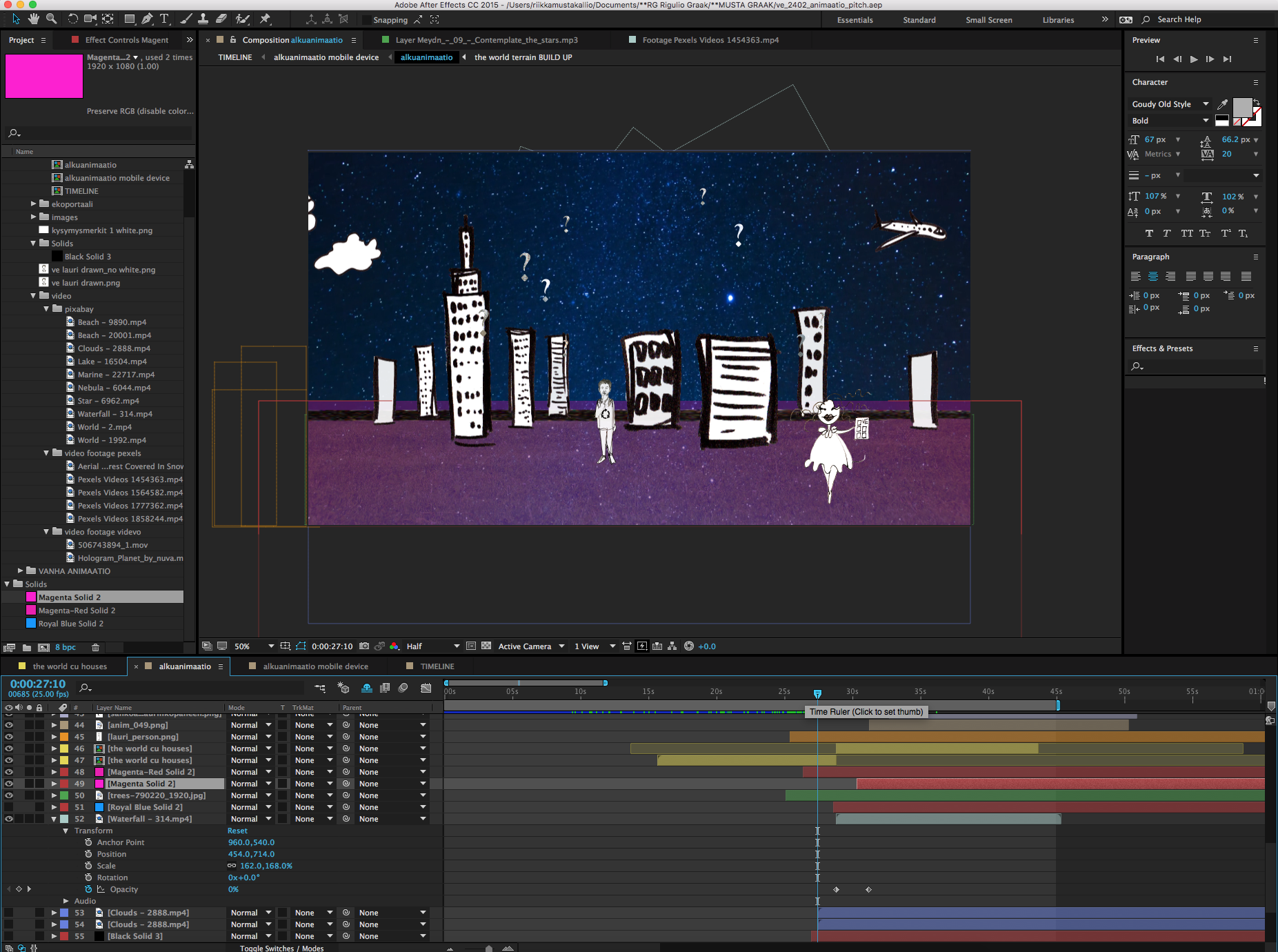Collapse the Transform property group

[66, 831]
